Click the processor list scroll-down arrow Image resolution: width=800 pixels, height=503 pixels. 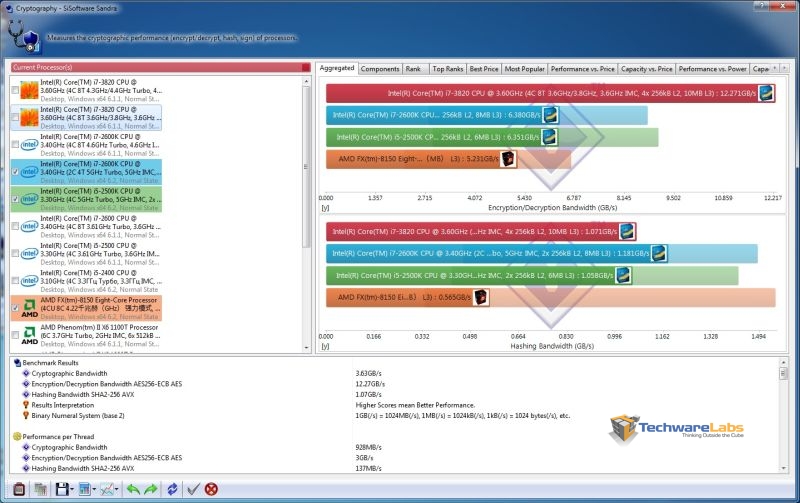(x=307, y=348)
